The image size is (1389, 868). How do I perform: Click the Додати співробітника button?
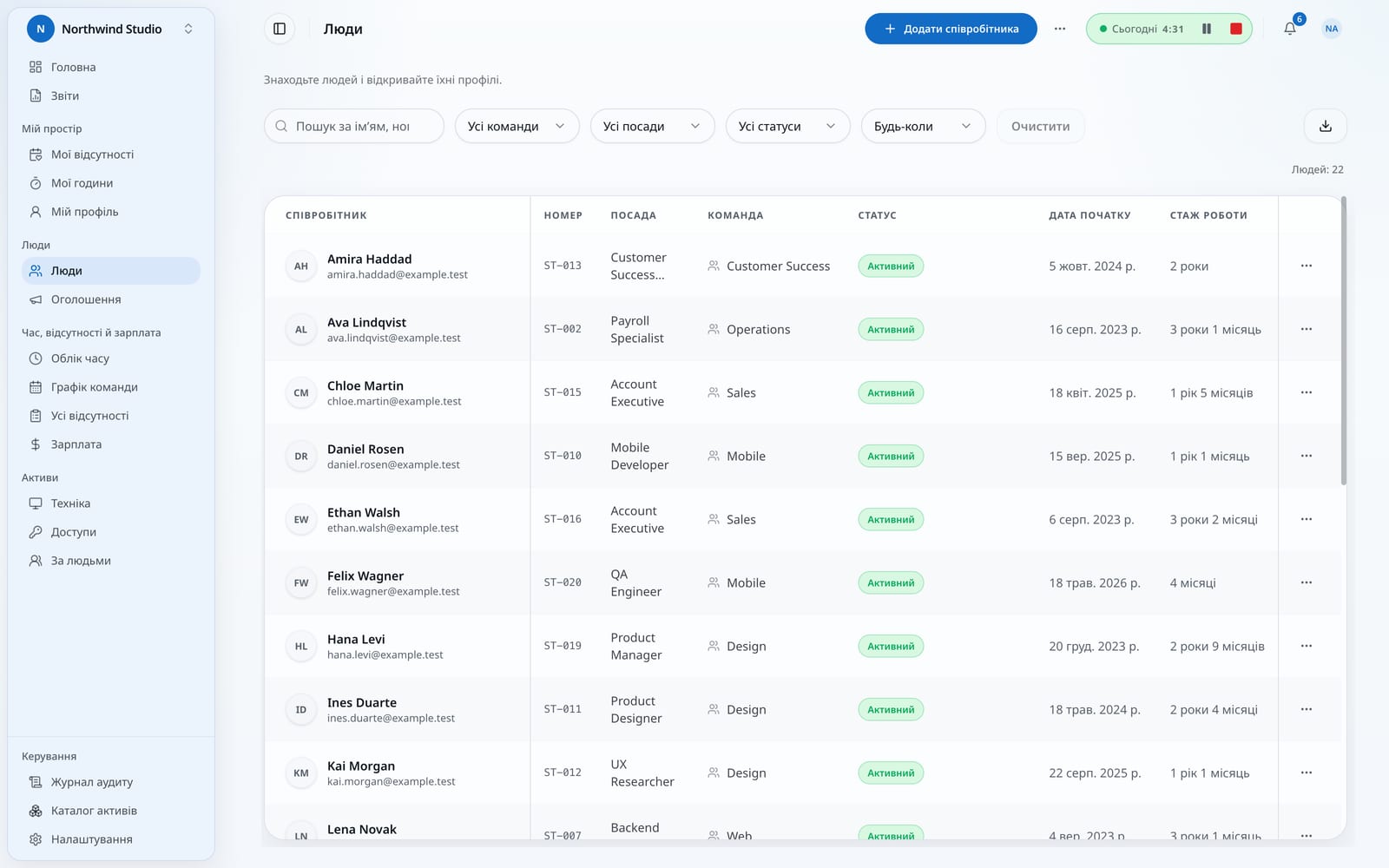tap(951, 29)
